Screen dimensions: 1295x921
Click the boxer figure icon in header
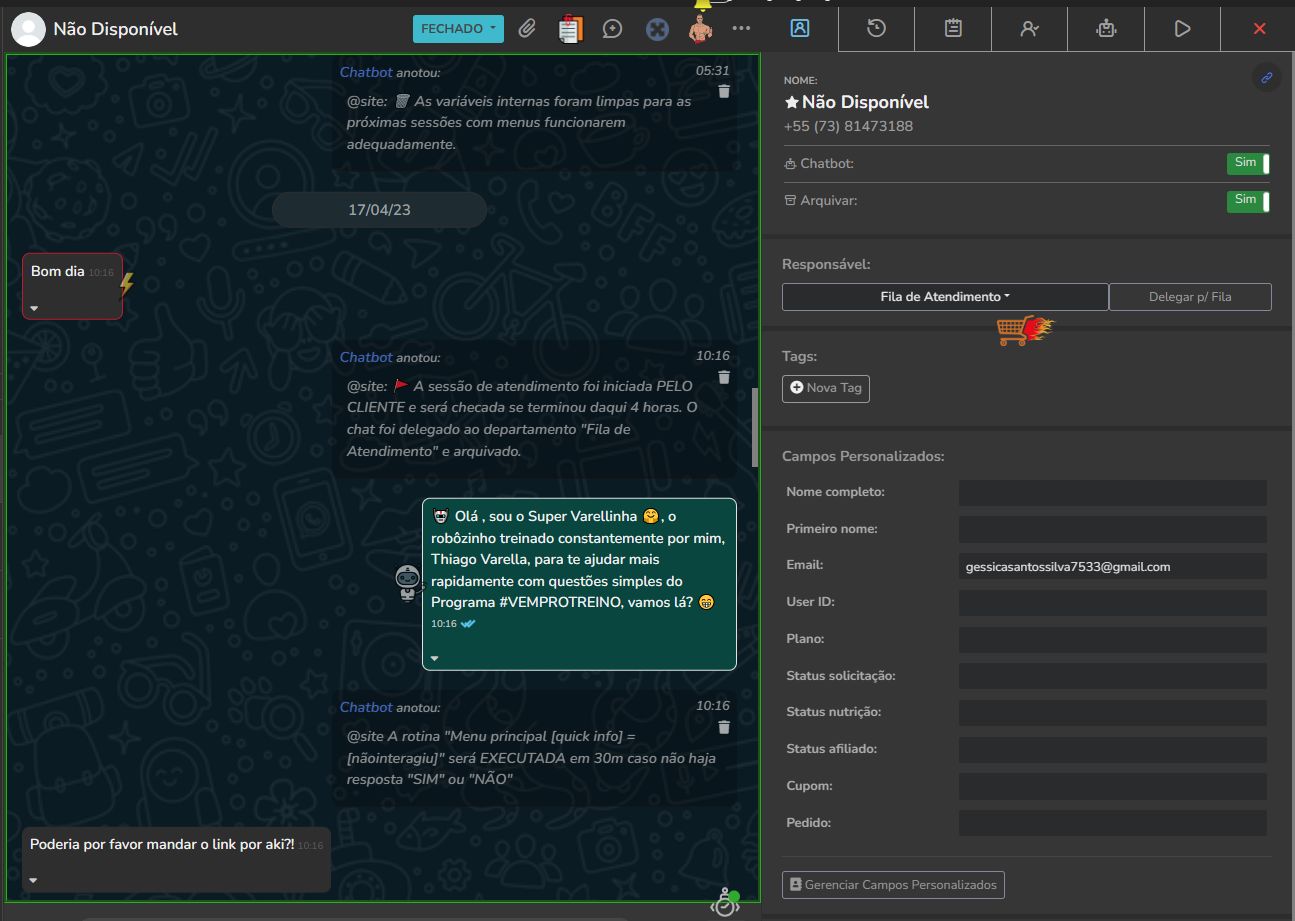(700, 29)
